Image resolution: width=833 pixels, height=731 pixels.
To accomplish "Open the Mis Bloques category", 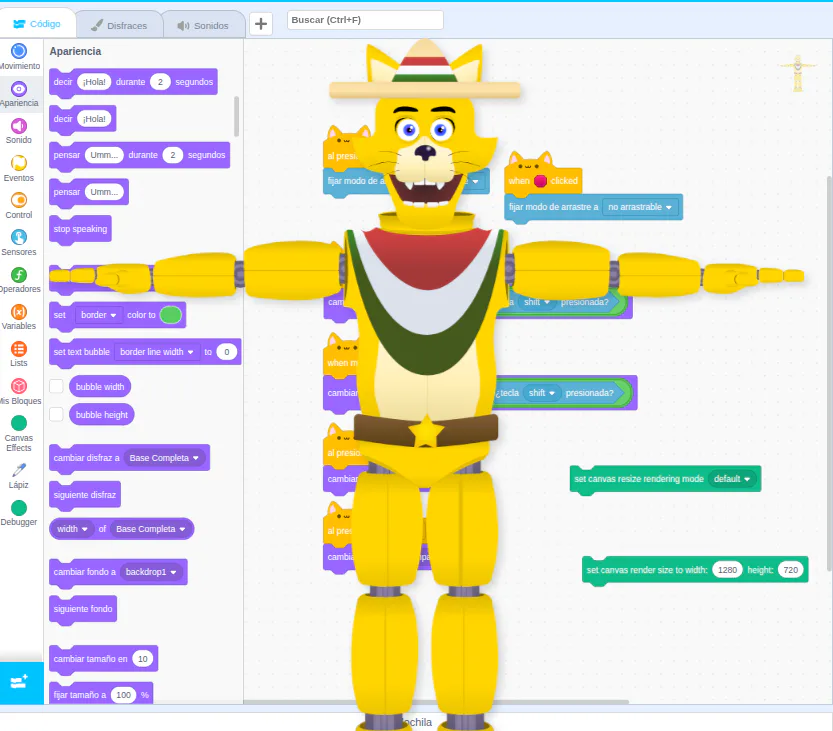I will [x=19, y=392].
